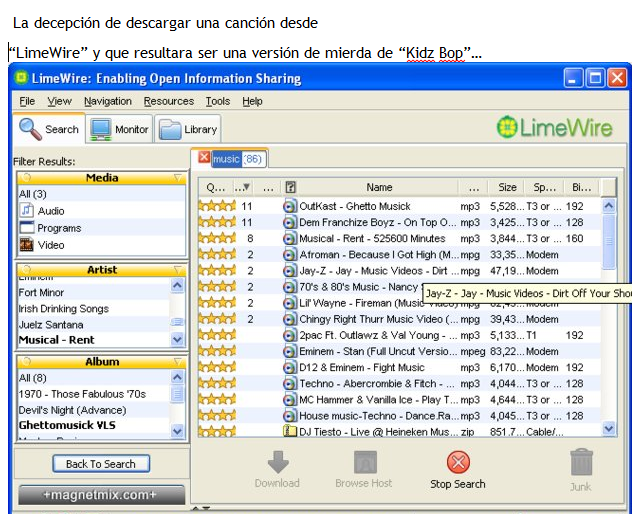This screenshot has width=632, height=514.
Task: Click the Album panel round toggle
Action: [x=27, y=361]
